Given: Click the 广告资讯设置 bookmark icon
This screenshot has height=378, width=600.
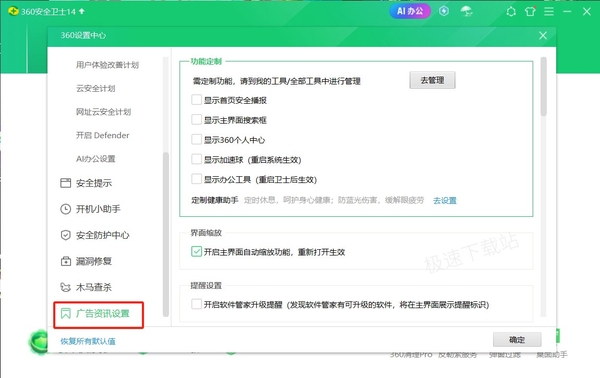Looking at the screenshot, I should click(x=65, y=313).
